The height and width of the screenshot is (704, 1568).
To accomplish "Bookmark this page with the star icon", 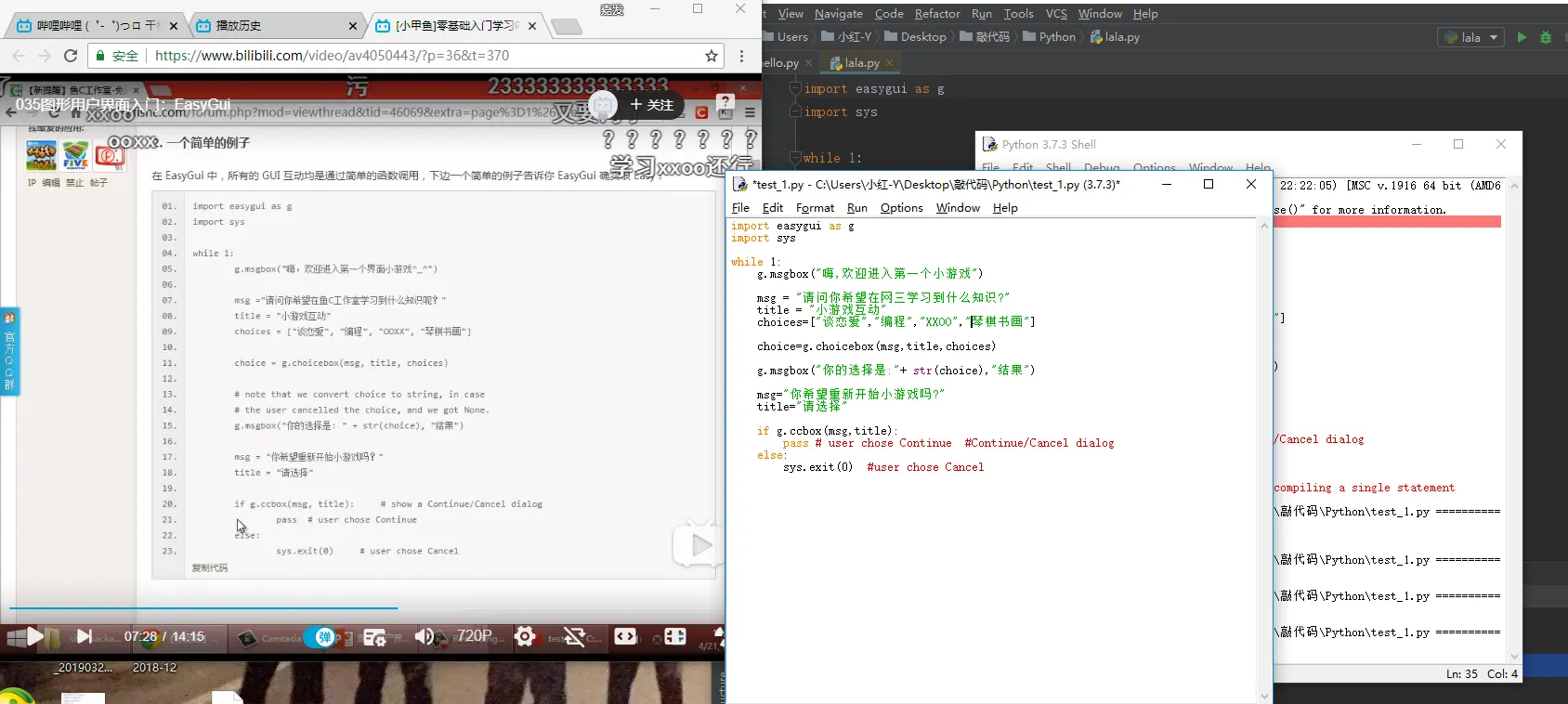I will [x=712, y=56].
